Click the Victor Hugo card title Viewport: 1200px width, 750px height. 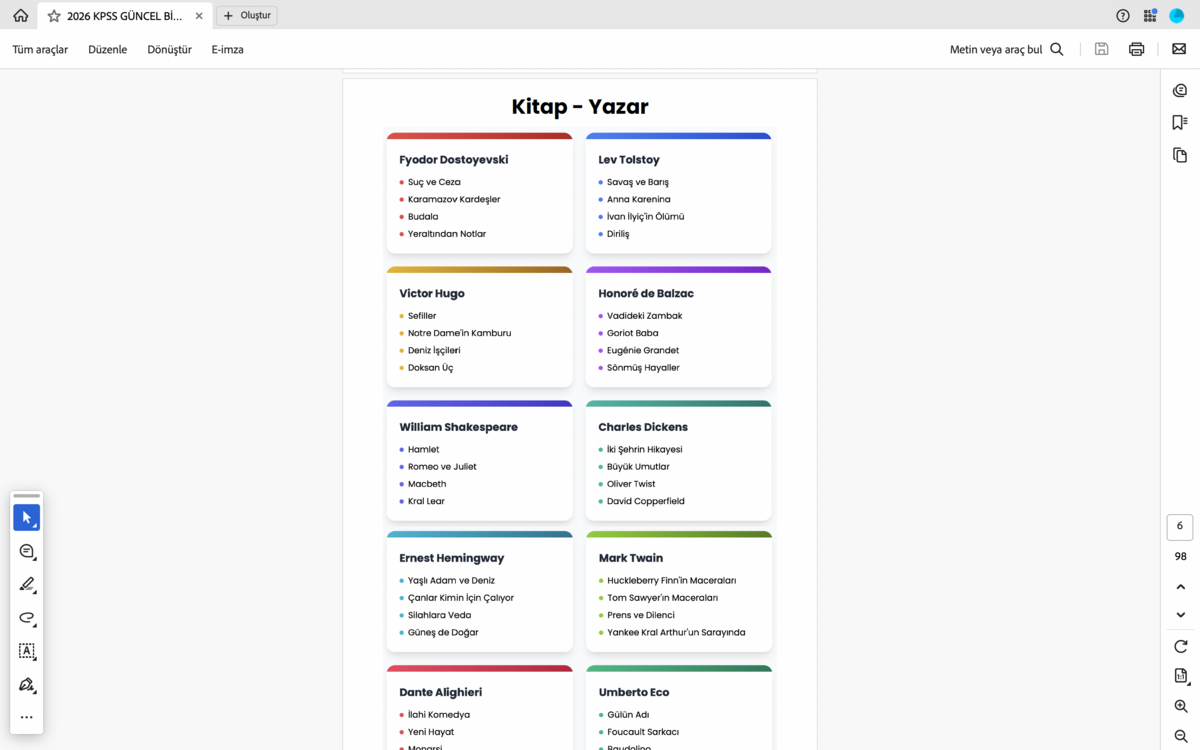coord(432,294)
